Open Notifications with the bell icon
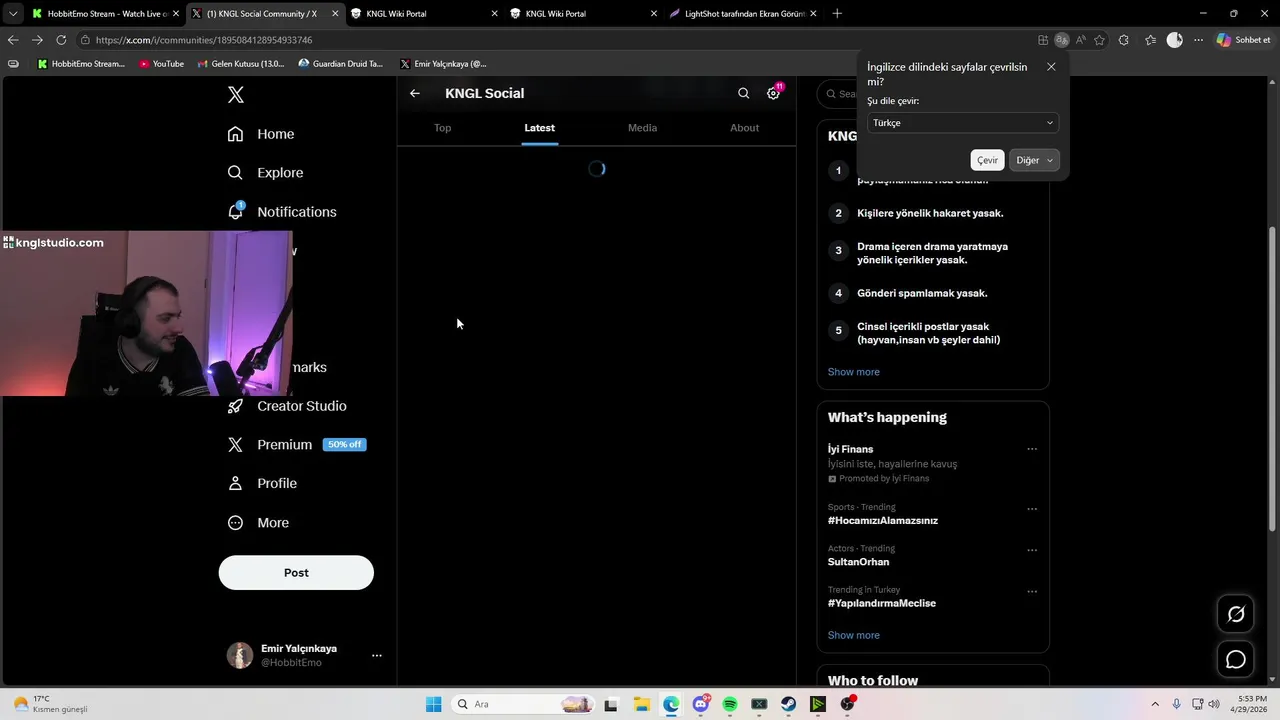 click(282, 212)
